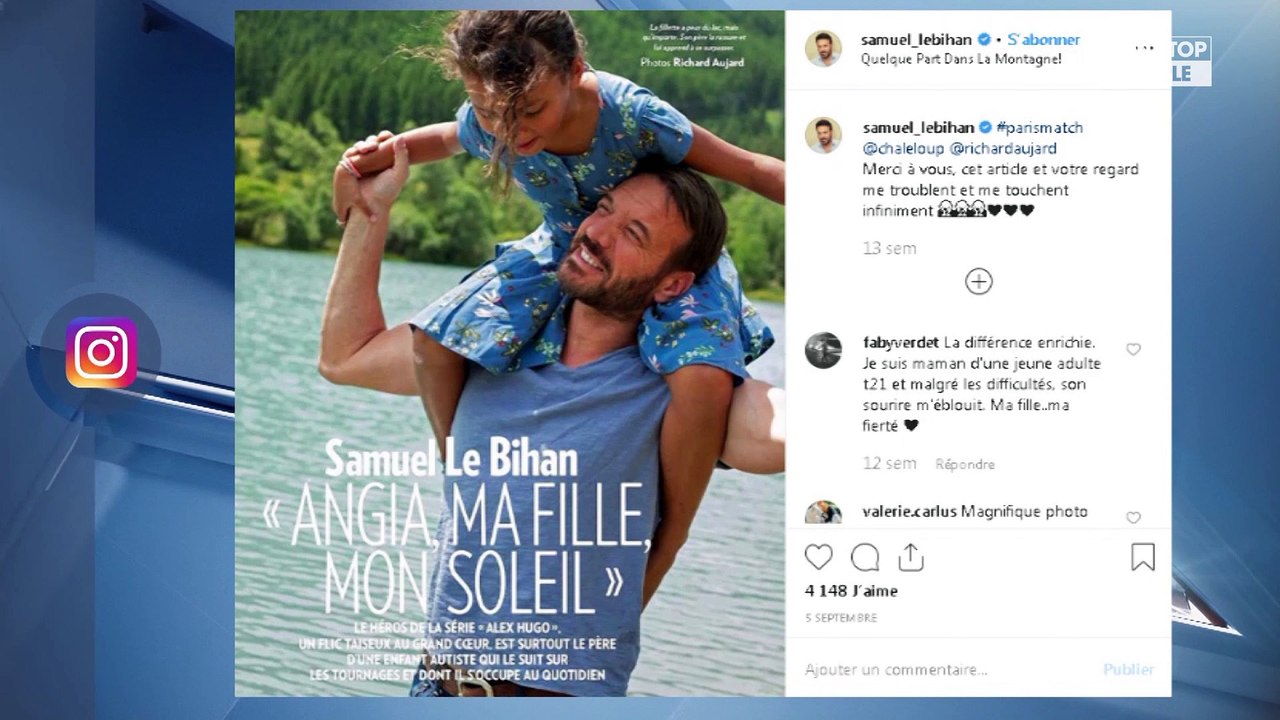
Task: Click S'abonner to follow the account
Action: click(x=1043, y=39)
